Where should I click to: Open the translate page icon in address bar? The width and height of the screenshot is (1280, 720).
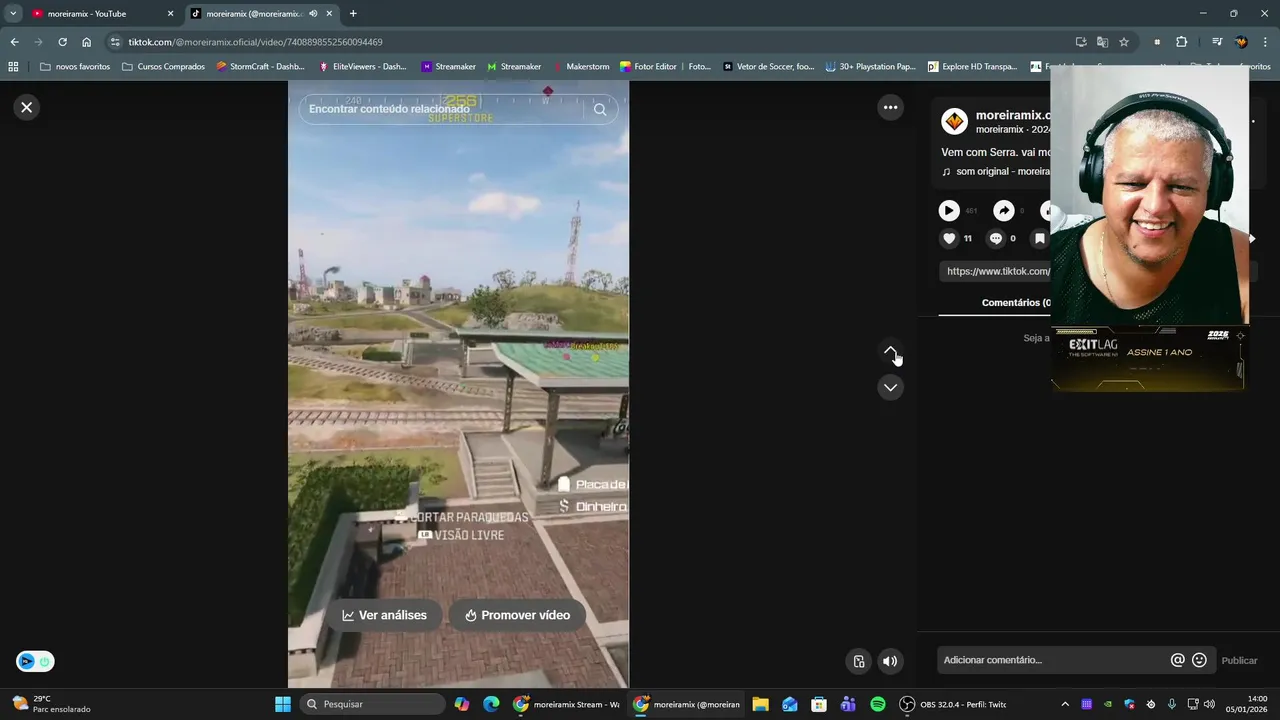click(x=1102, y=42)
